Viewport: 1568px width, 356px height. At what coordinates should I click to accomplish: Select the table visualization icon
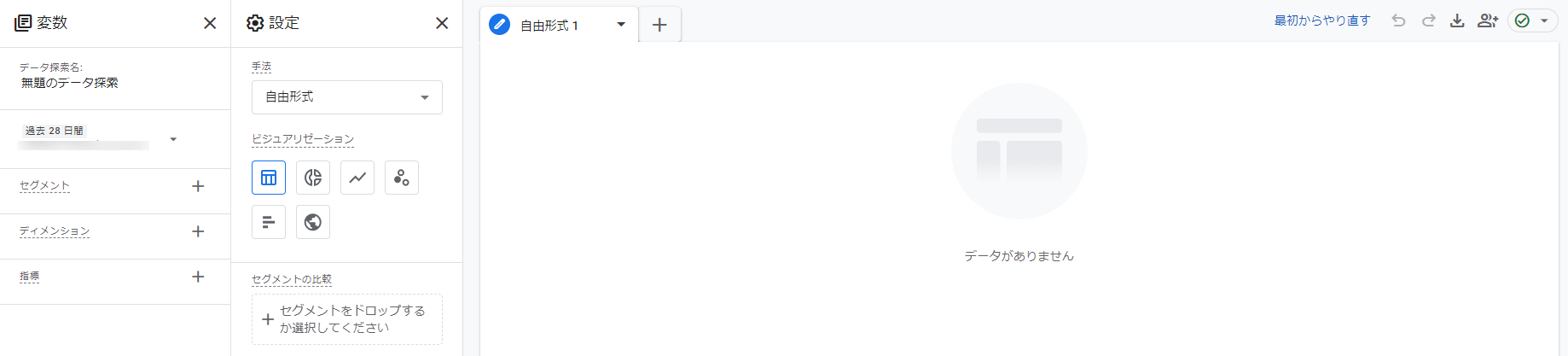269,178
